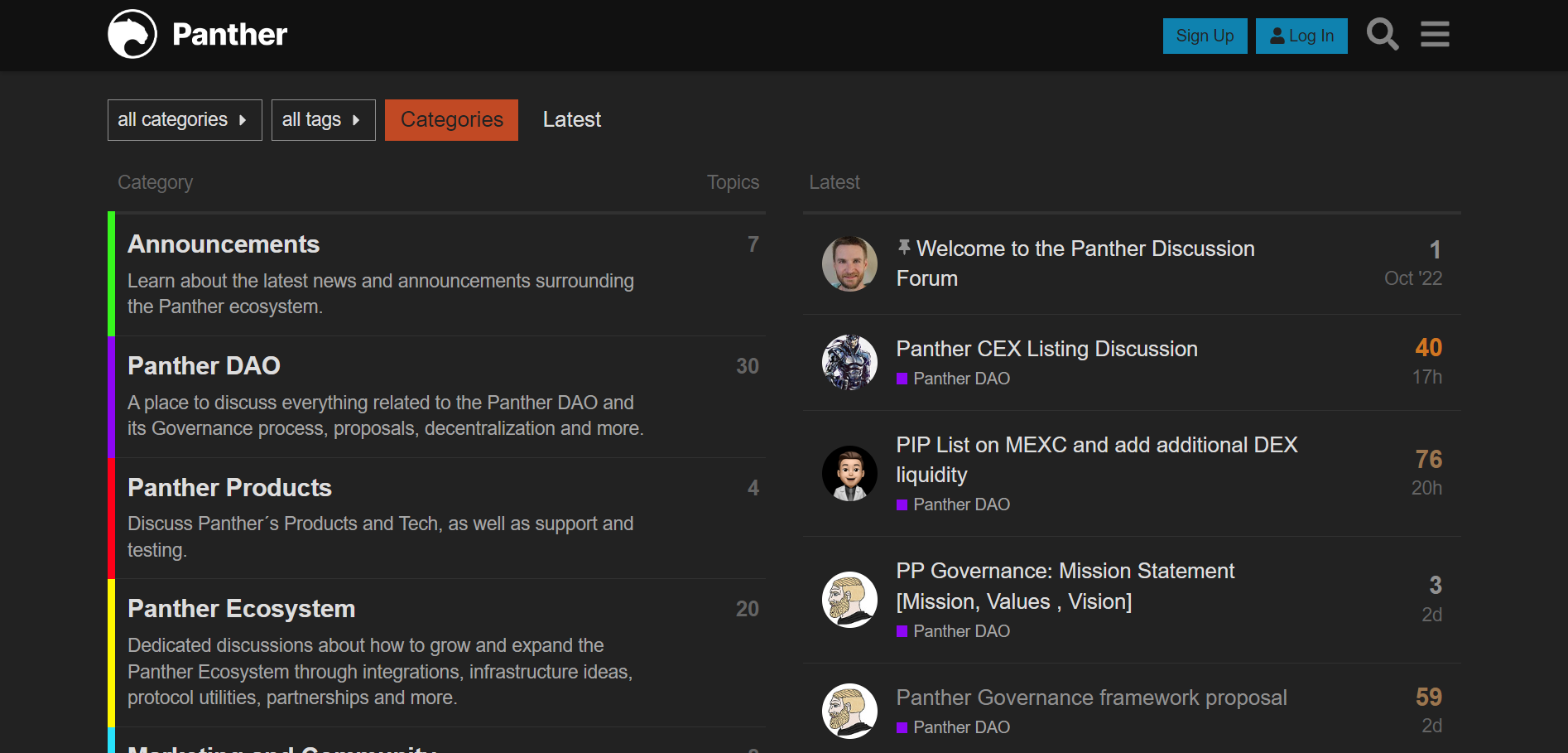Click the purple Panther DAO tag under CEX Listing
The width and height of the screenshot is (1568, 753).
[953, 379]
